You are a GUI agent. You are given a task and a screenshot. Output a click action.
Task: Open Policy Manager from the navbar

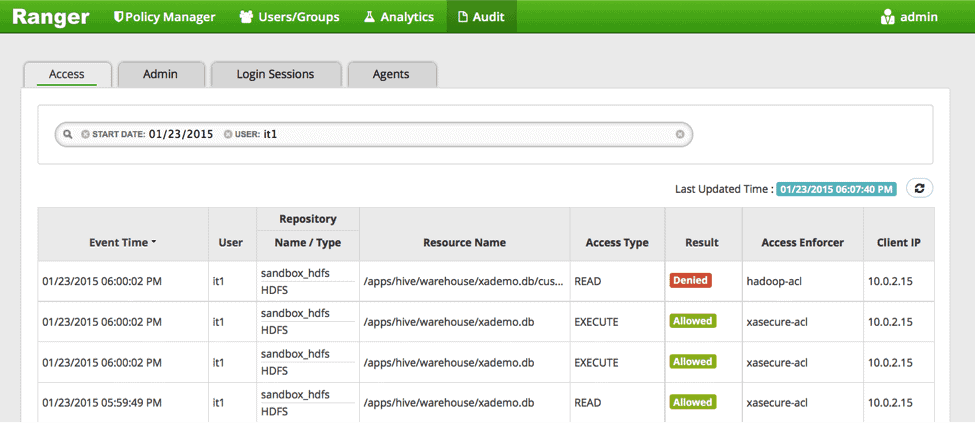164,17
